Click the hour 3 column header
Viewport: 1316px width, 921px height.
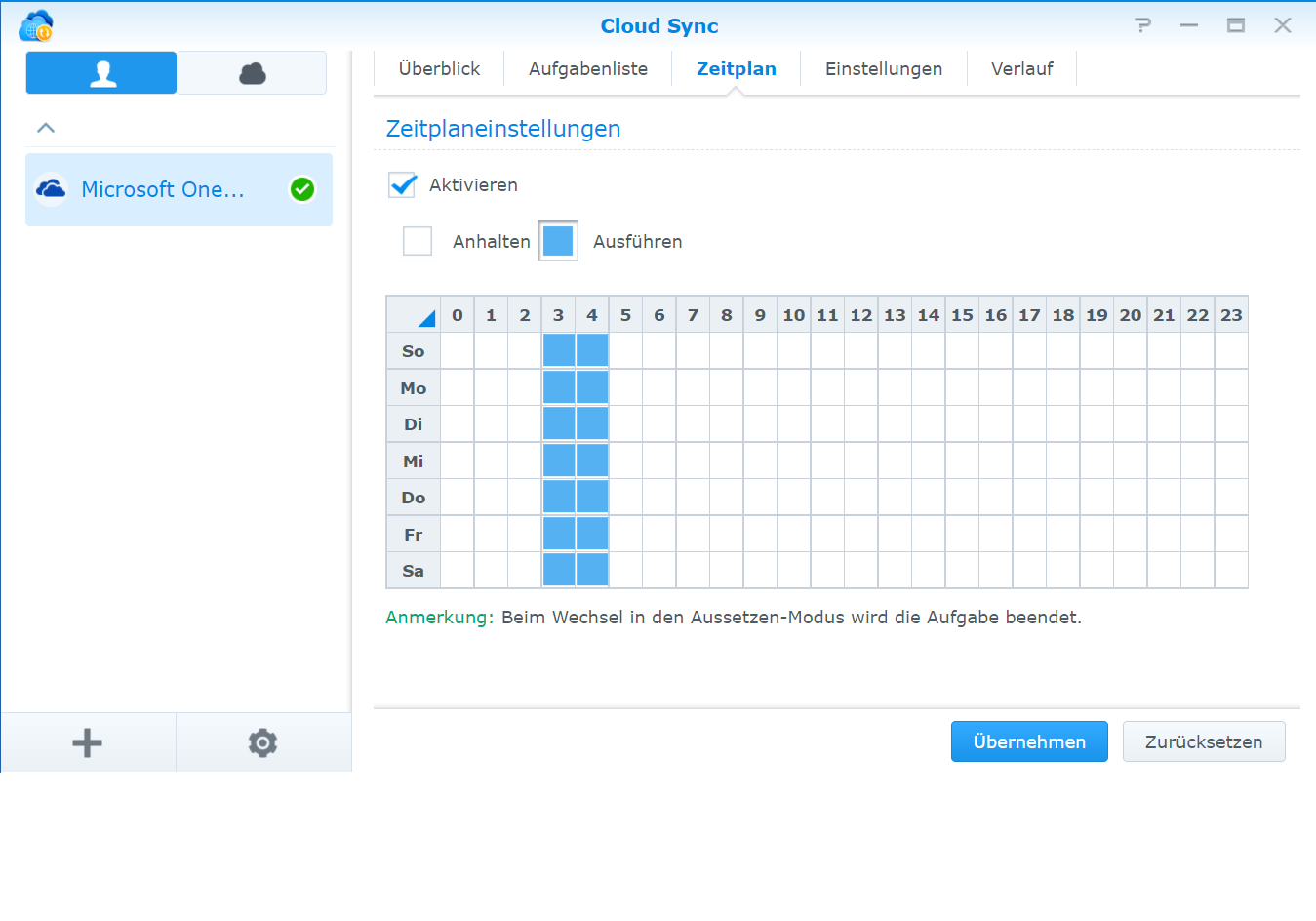click(558, 314)
